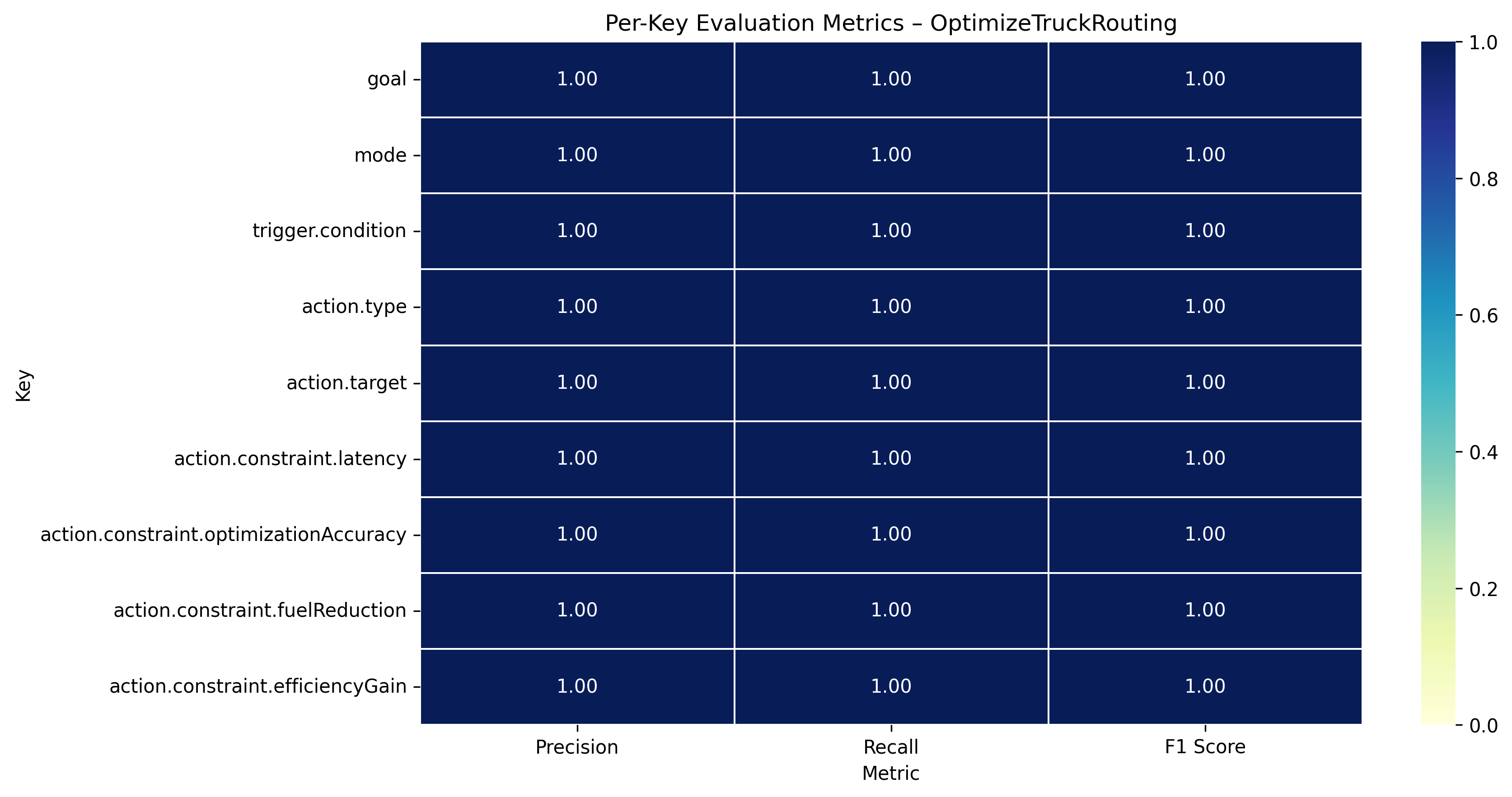Click the chart title 'Per-Key Evaluation Metrics – OptimizeTruckRouting'

(x=890, y=23)
